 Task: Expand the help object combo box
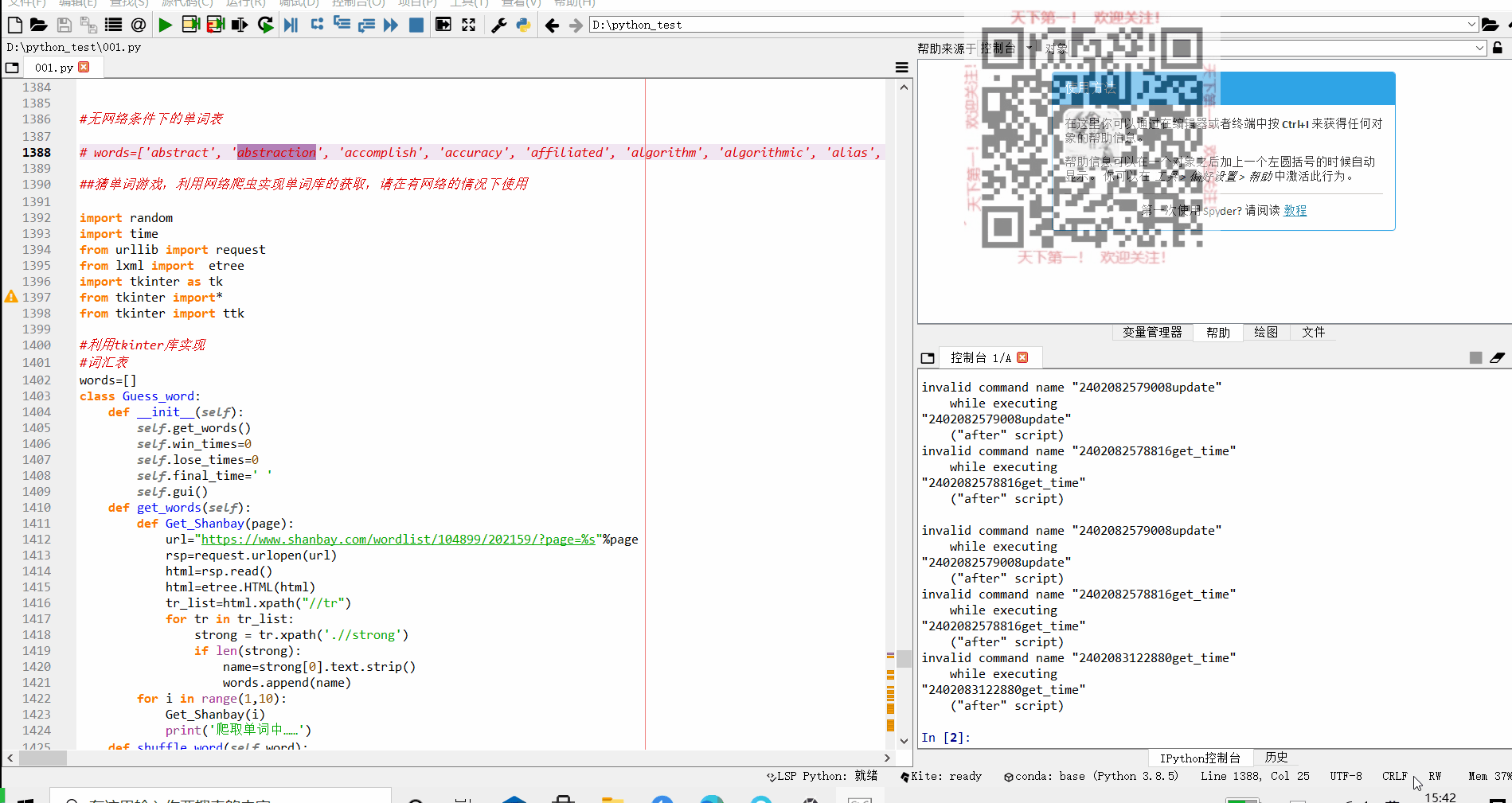(1479, 49)
